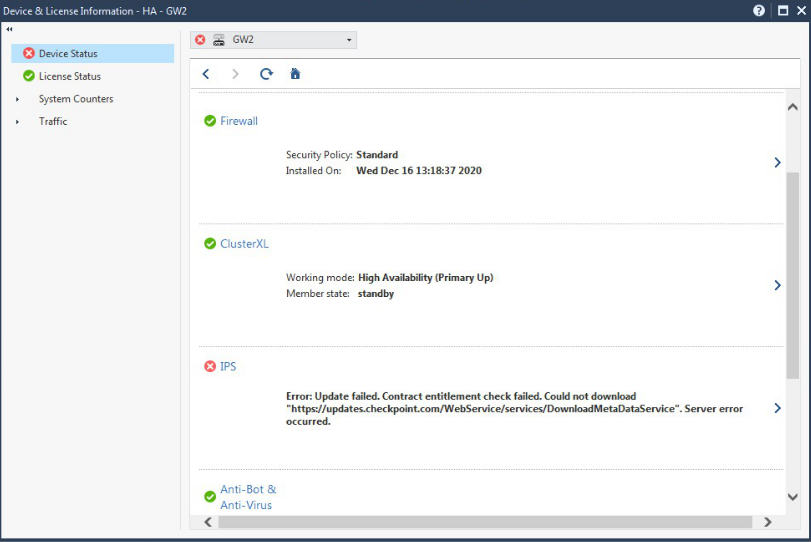Click the 'Standard' security policy value

[x=377, y=155]
